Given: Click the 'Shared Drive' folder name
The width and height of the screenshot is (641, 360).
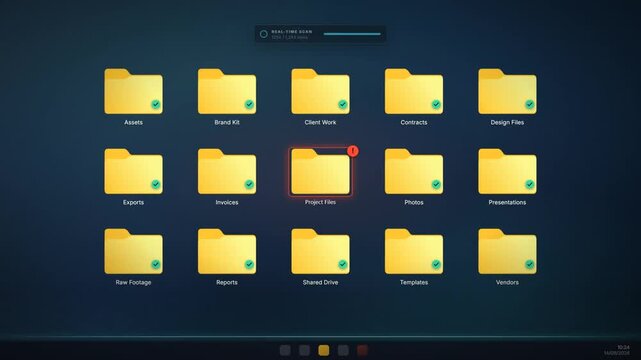Looking at the screenshot, I should pos(320,282).
